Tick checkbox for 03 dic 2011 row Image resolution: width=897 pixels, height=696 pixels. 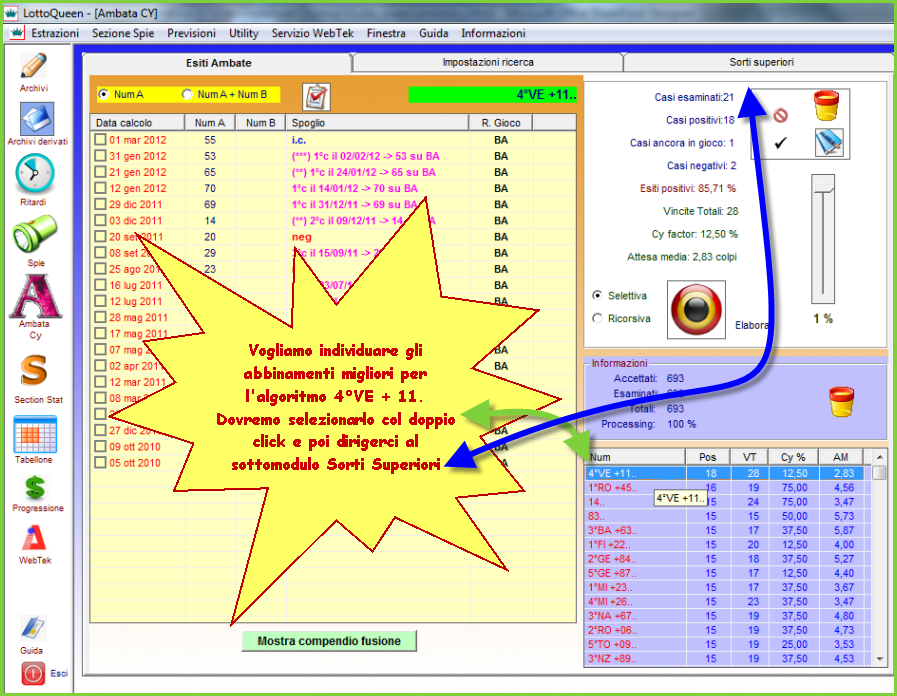(x=101, y=220)
